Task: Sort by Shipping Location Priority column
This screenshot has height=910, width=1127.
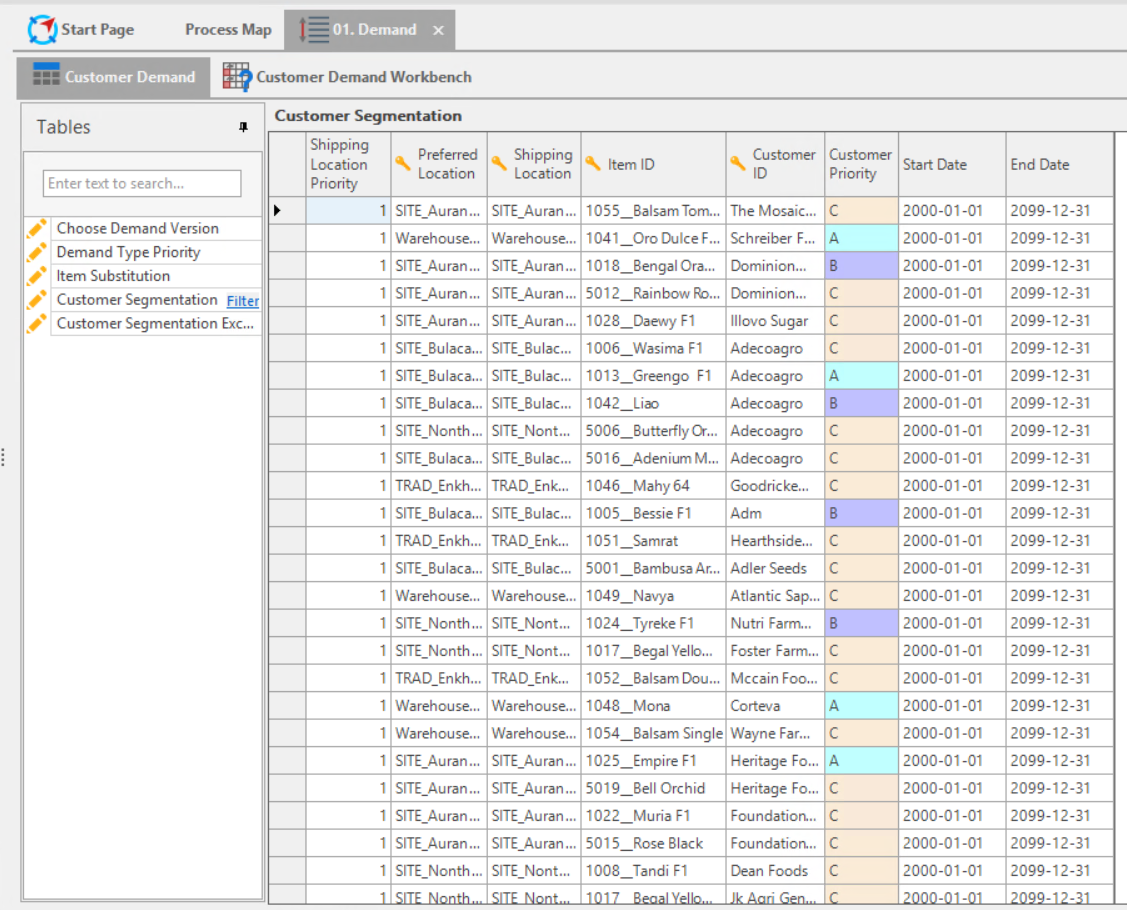Action: [x=349, y=164]
